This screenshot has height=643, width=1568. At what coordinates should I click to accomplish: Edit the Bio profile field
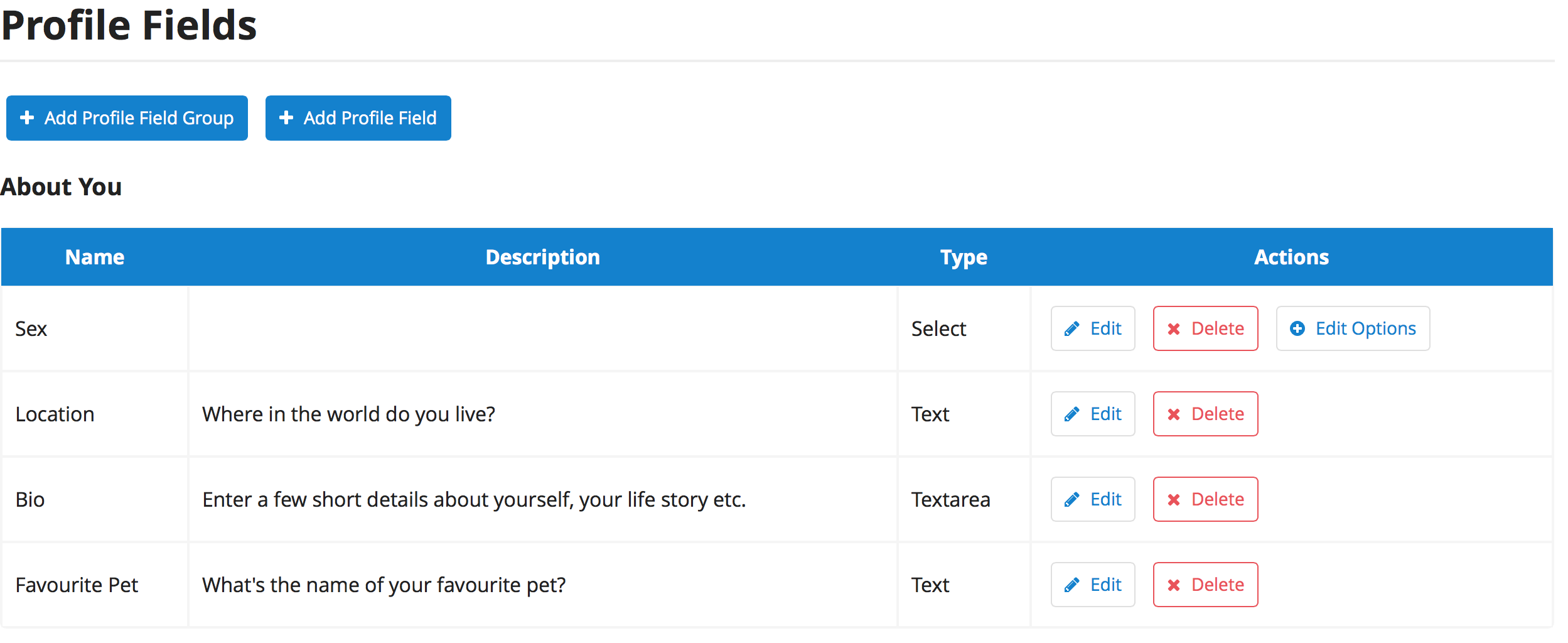pyautogui.click(x=1093, y=499)
